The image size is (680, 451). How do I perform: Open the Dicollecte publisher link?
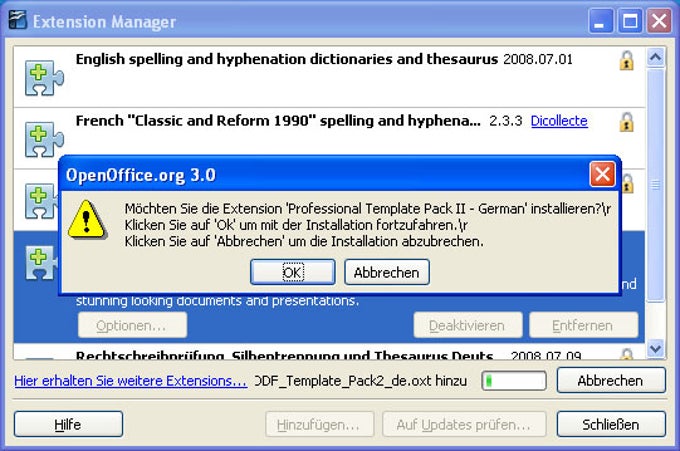[x=559, y=121]
